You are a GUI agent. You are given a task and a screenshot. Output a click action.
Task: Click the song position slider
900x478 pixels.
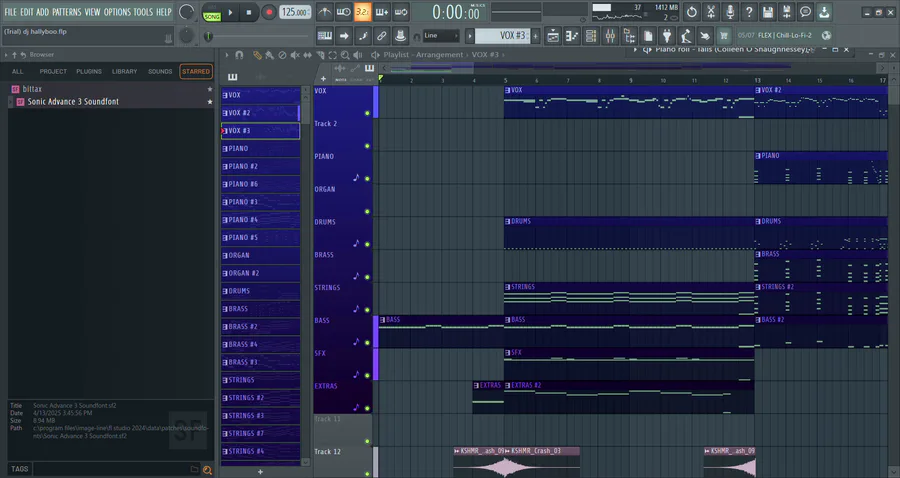click(257, 36)
